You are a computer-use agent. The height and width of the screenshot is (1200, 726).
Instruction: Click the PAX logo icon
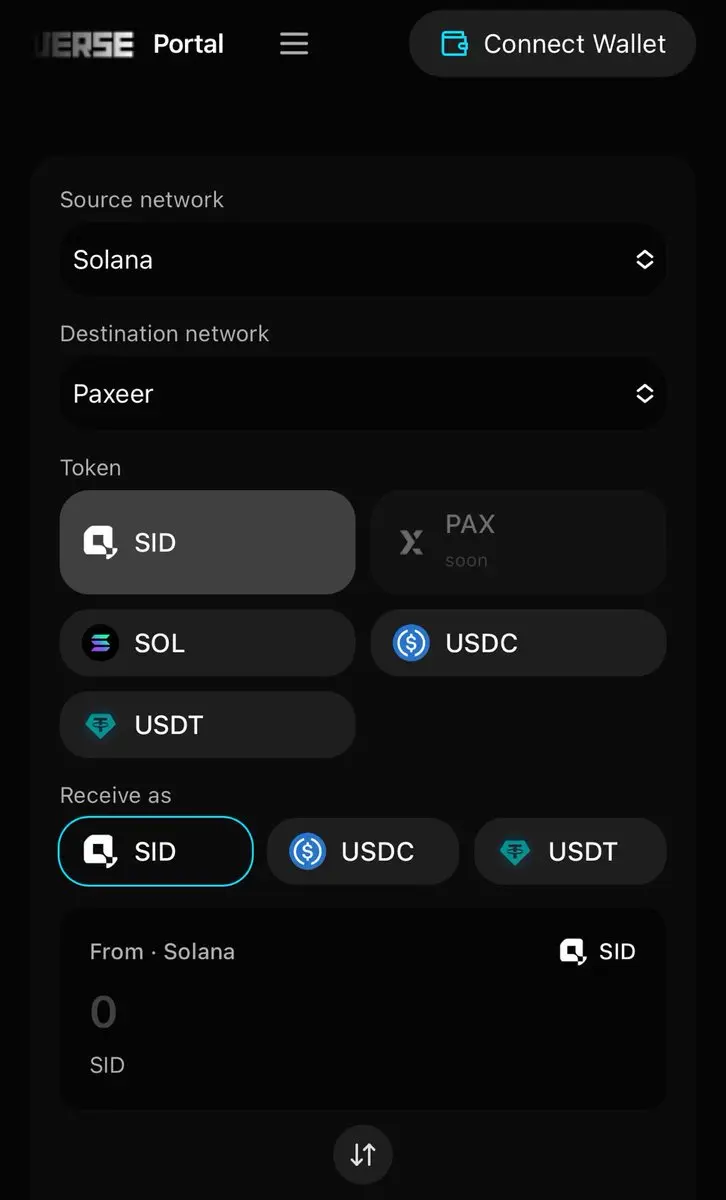(411, 542)
